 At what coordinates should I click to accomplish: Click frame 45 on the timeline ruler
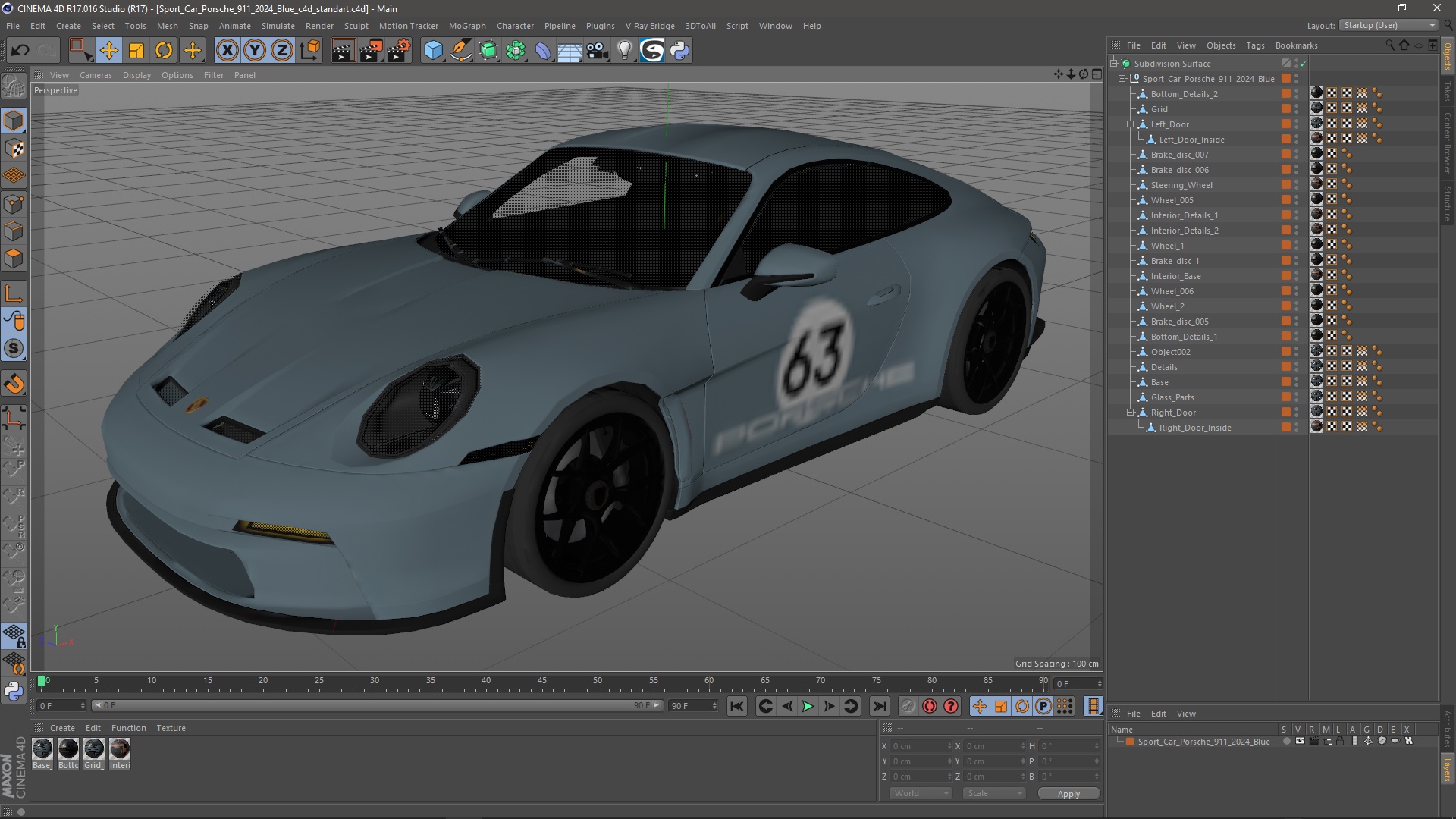coord(541,681)
